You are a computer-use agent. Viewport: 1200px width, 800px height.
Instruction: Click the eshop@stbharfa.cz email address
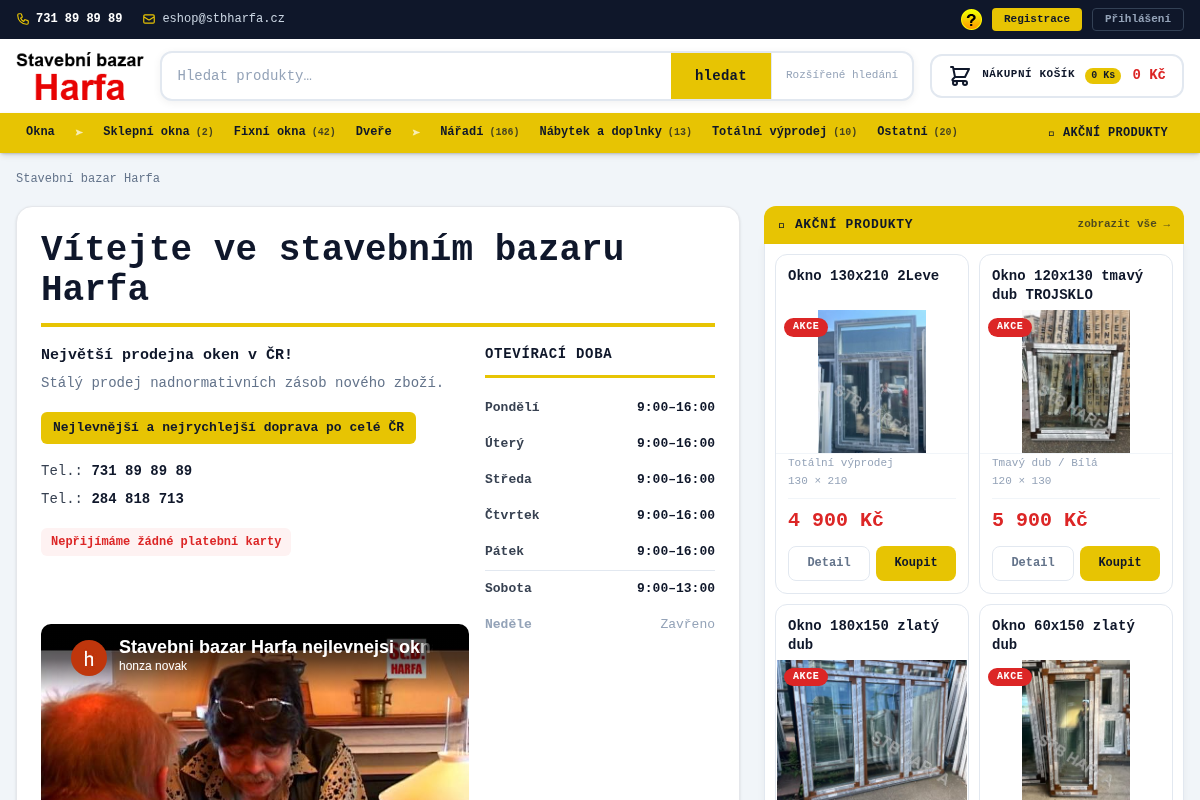[223, 19]
